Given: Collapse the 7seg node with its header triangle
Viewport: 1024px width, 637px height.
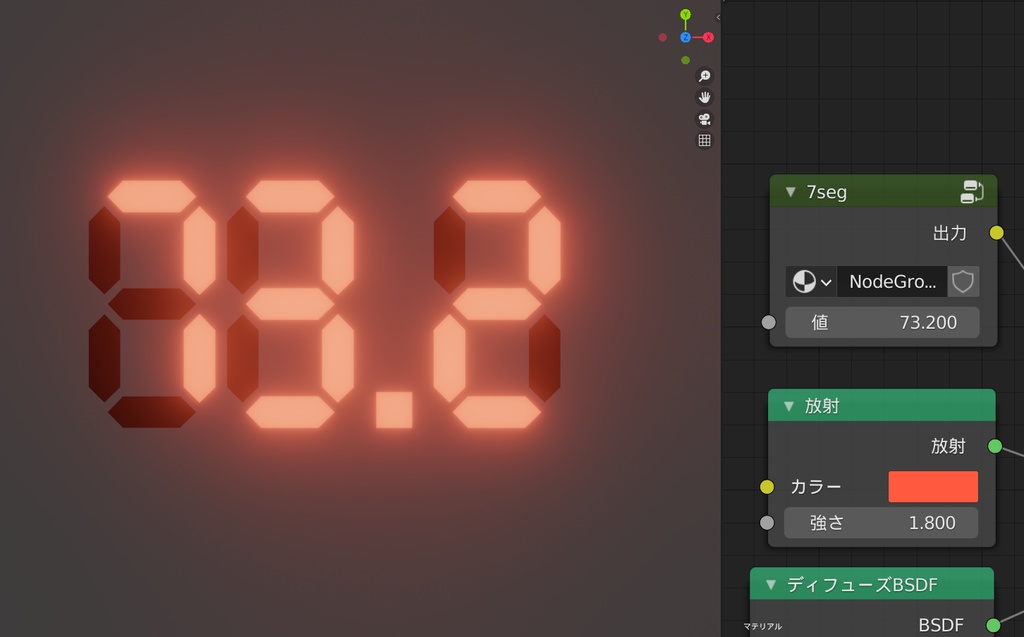Looking at the screenshot, I should point(790,191).
